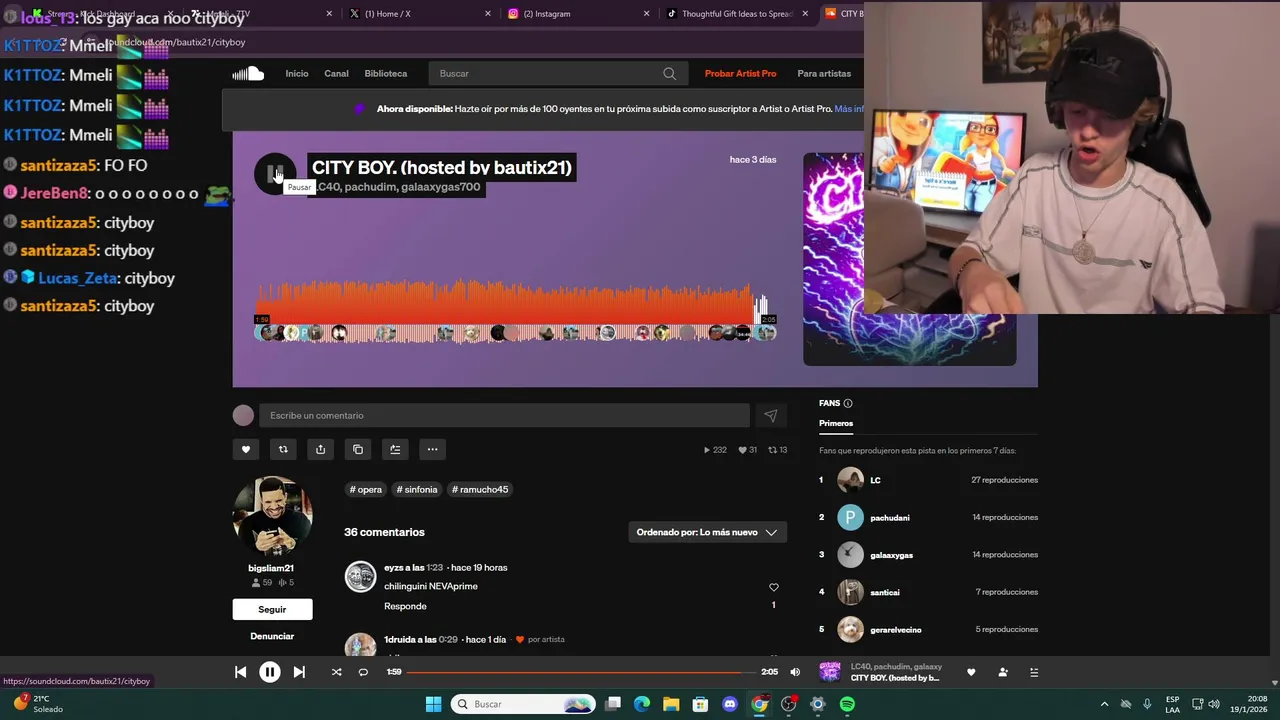Open Microsoft Edge from the taskbar
This screenshot has height=720, width=1280.
pos(642,704)
